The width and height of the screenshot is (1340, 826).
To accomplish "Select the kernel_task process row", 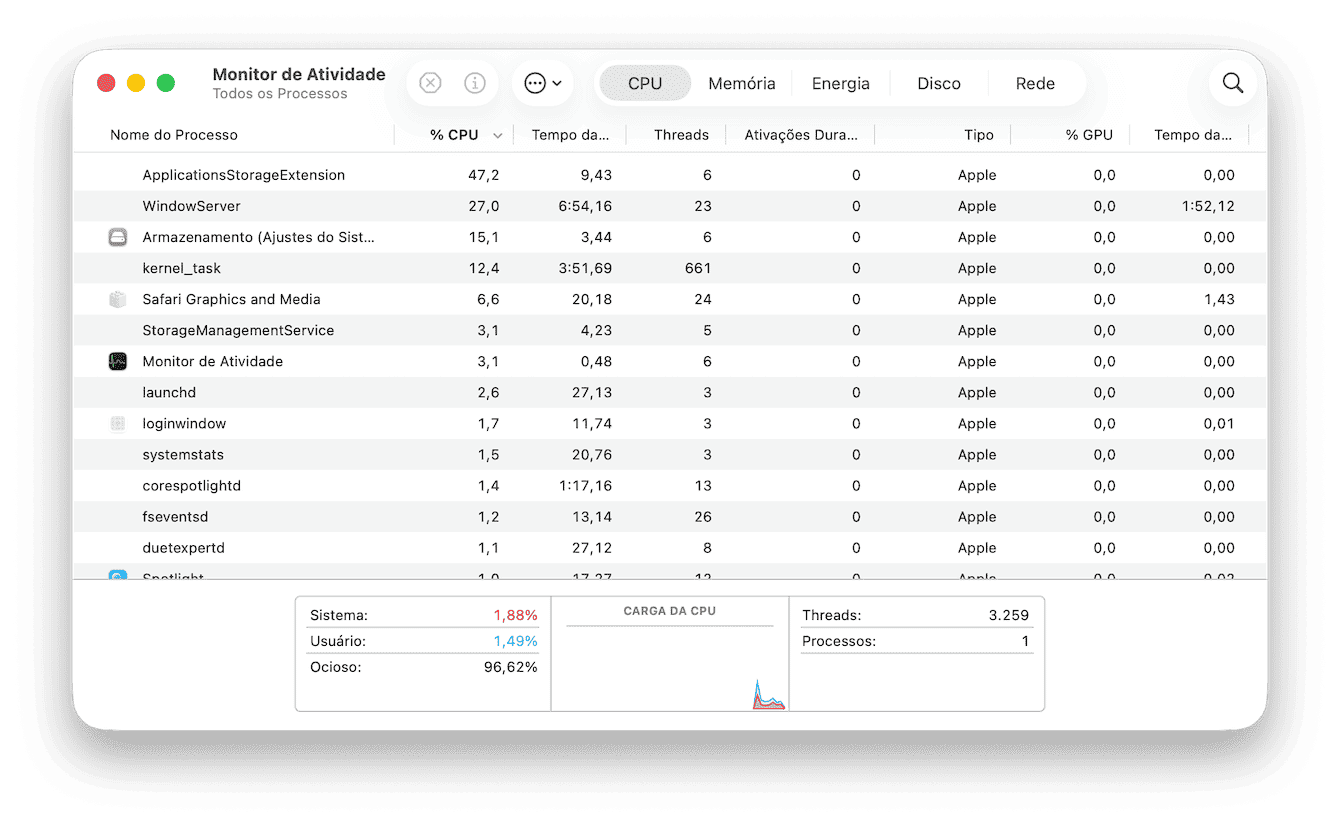I will pos(670,268).
